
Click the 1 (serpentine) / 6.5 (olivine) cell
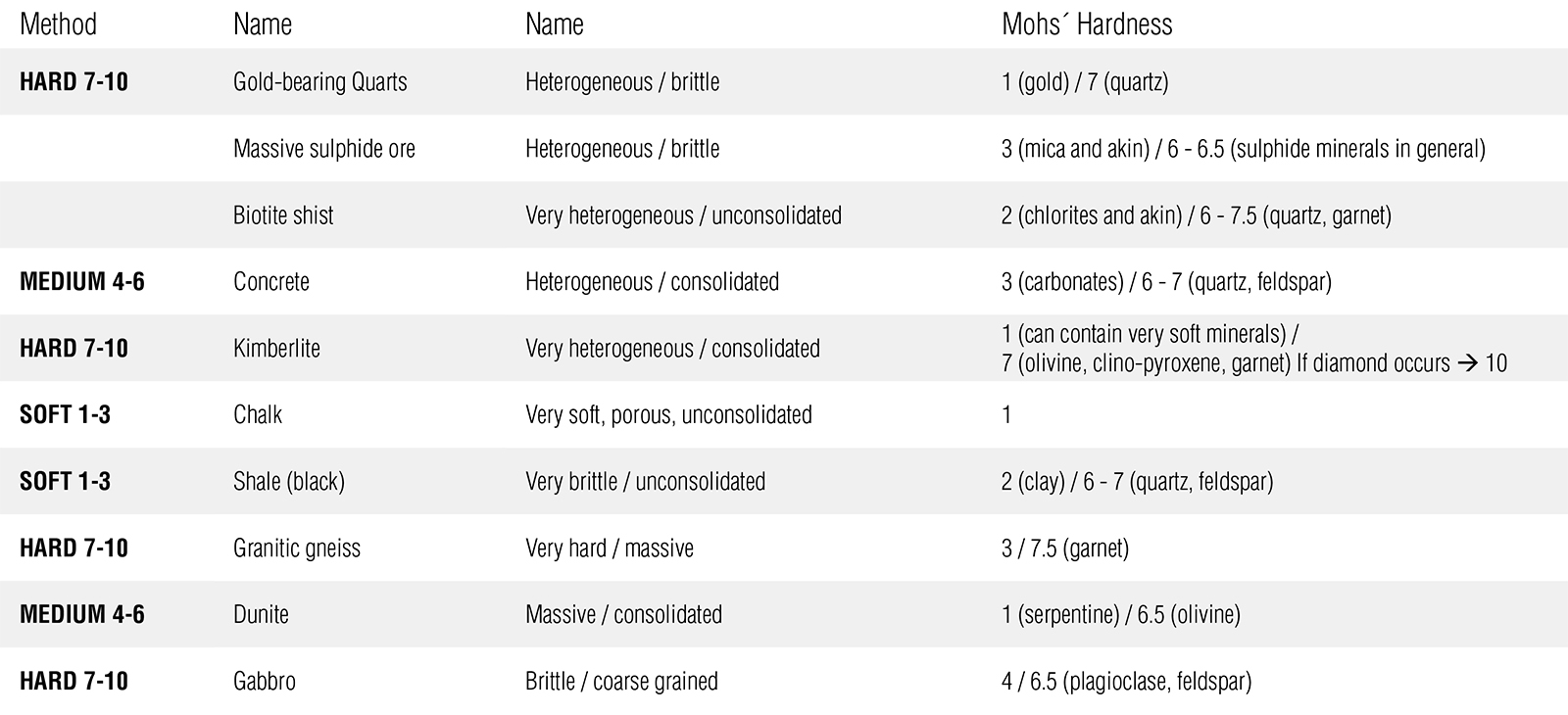tap(1120, 615)
